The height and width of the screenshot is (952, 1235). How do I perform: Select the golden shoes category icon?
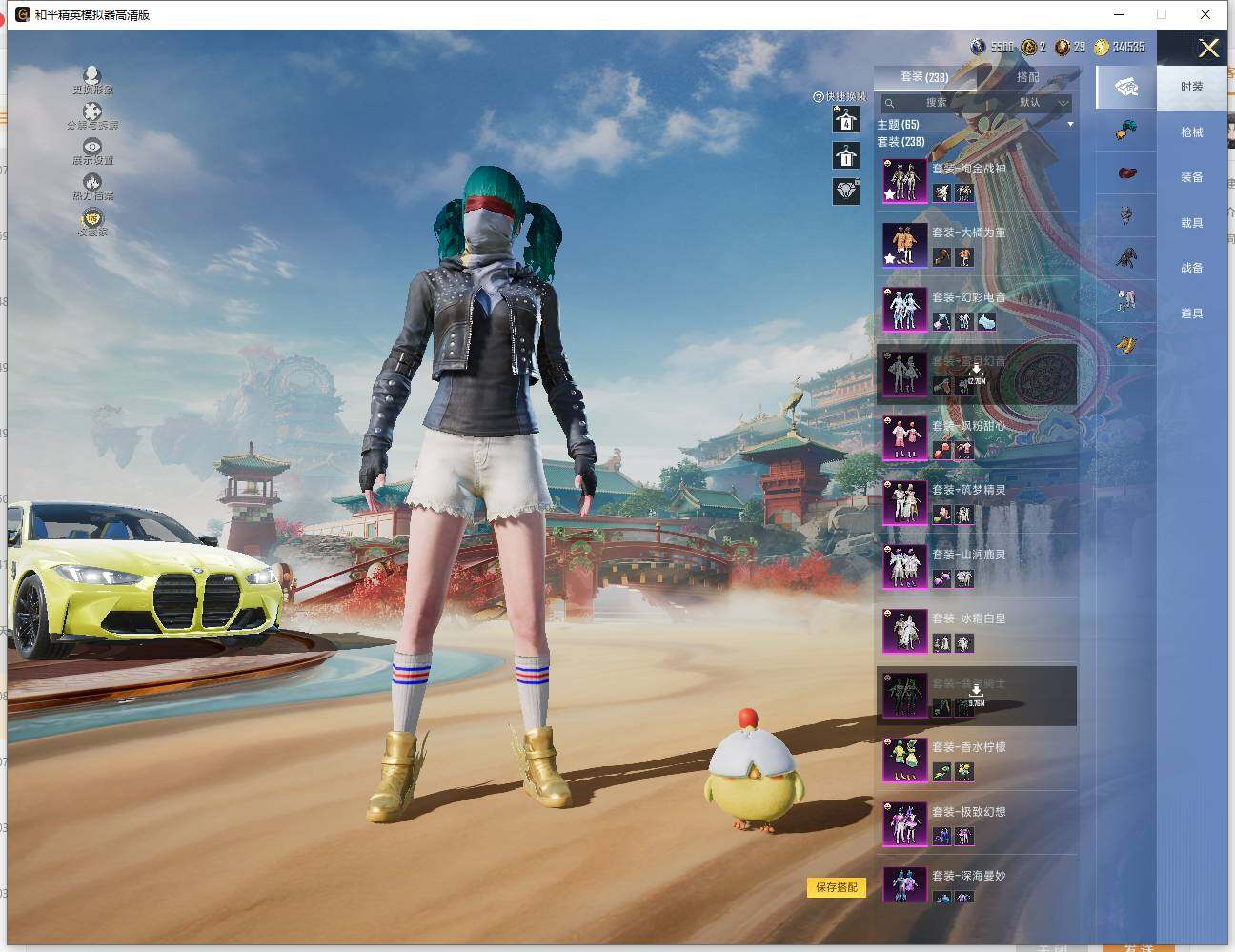1126,344
